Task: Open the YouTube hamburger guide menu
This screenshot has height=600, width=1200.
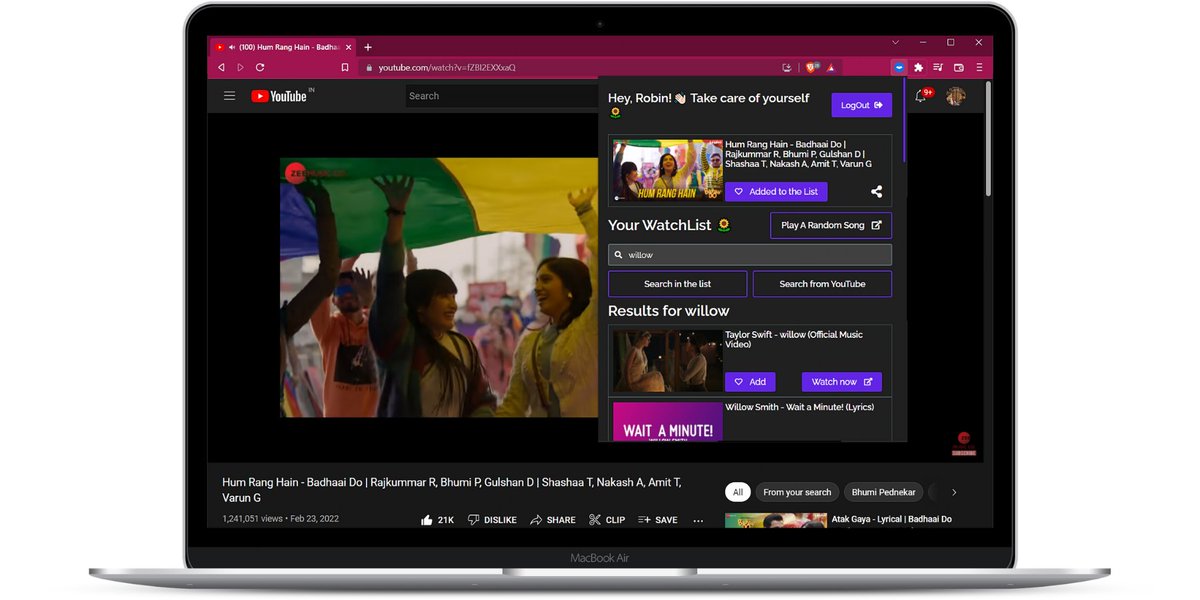Action: tap(230, 96)
